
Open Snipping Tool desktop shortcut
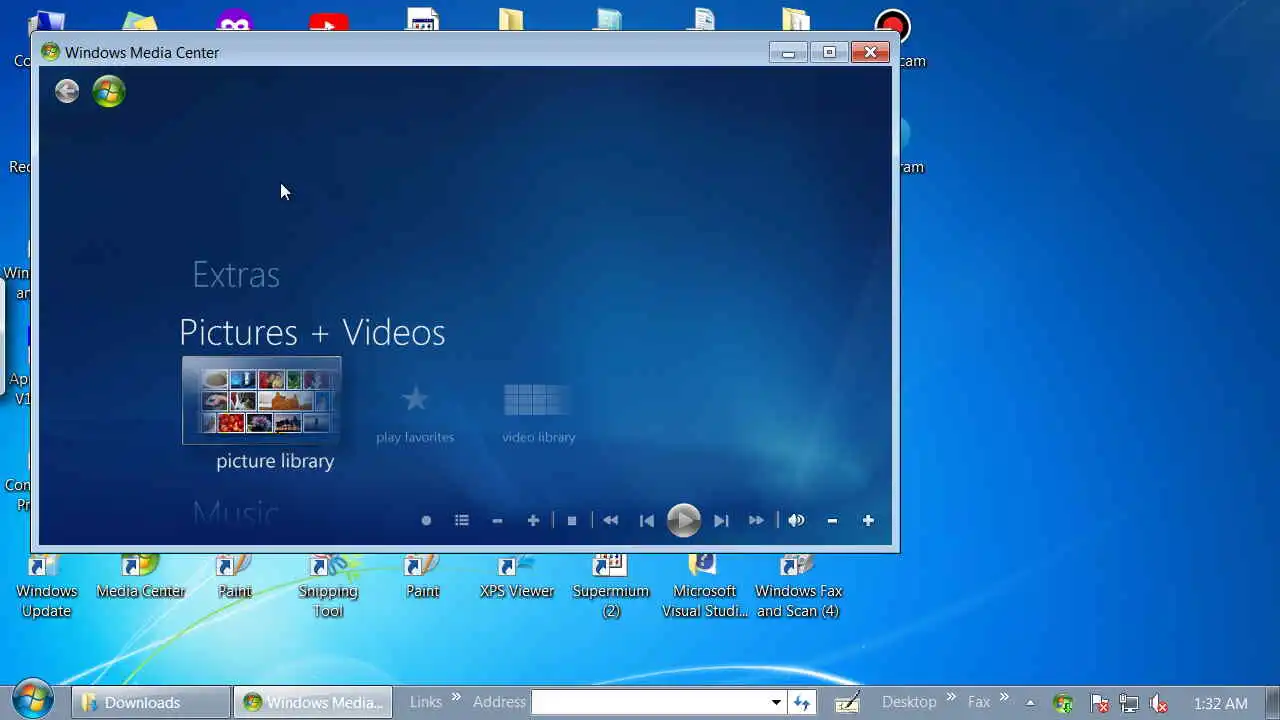tap(328, 587)
